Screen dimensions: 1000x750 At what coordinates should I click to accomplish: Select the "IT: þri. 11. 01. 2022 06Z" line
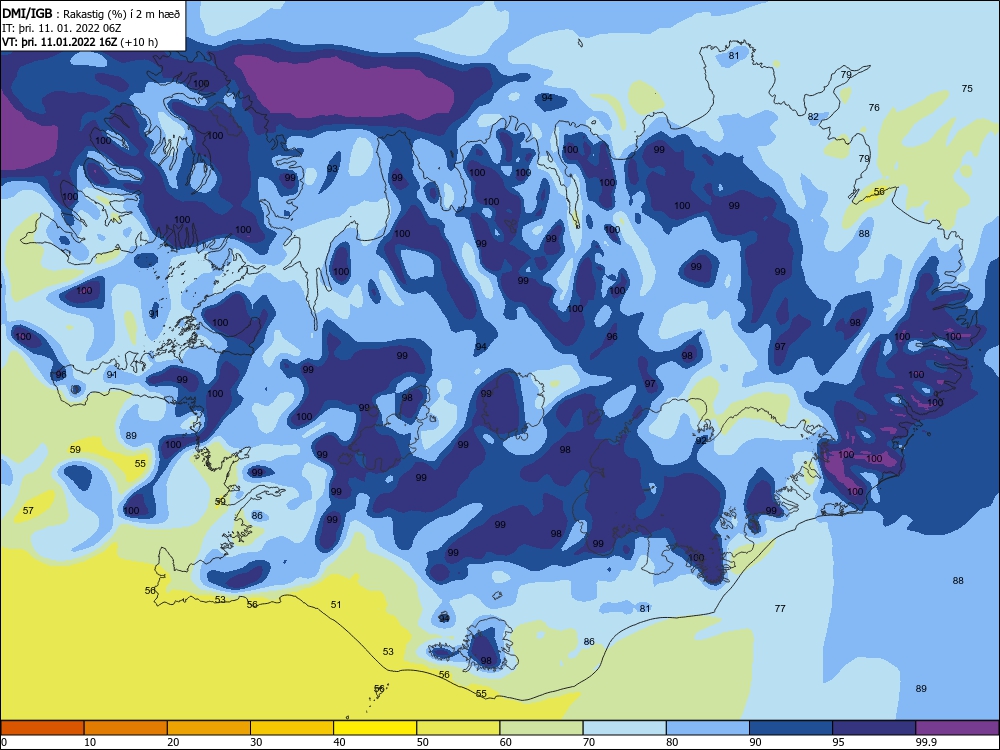coord(62,28)
